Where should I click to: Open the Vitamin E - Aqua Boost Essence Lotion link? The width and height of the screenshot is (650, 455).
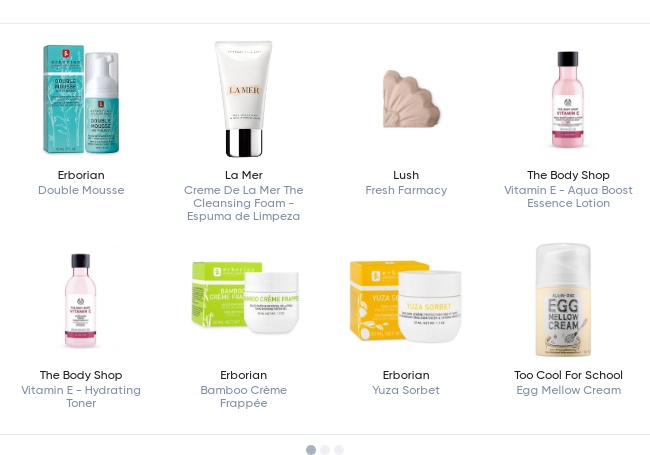[568, 196]
